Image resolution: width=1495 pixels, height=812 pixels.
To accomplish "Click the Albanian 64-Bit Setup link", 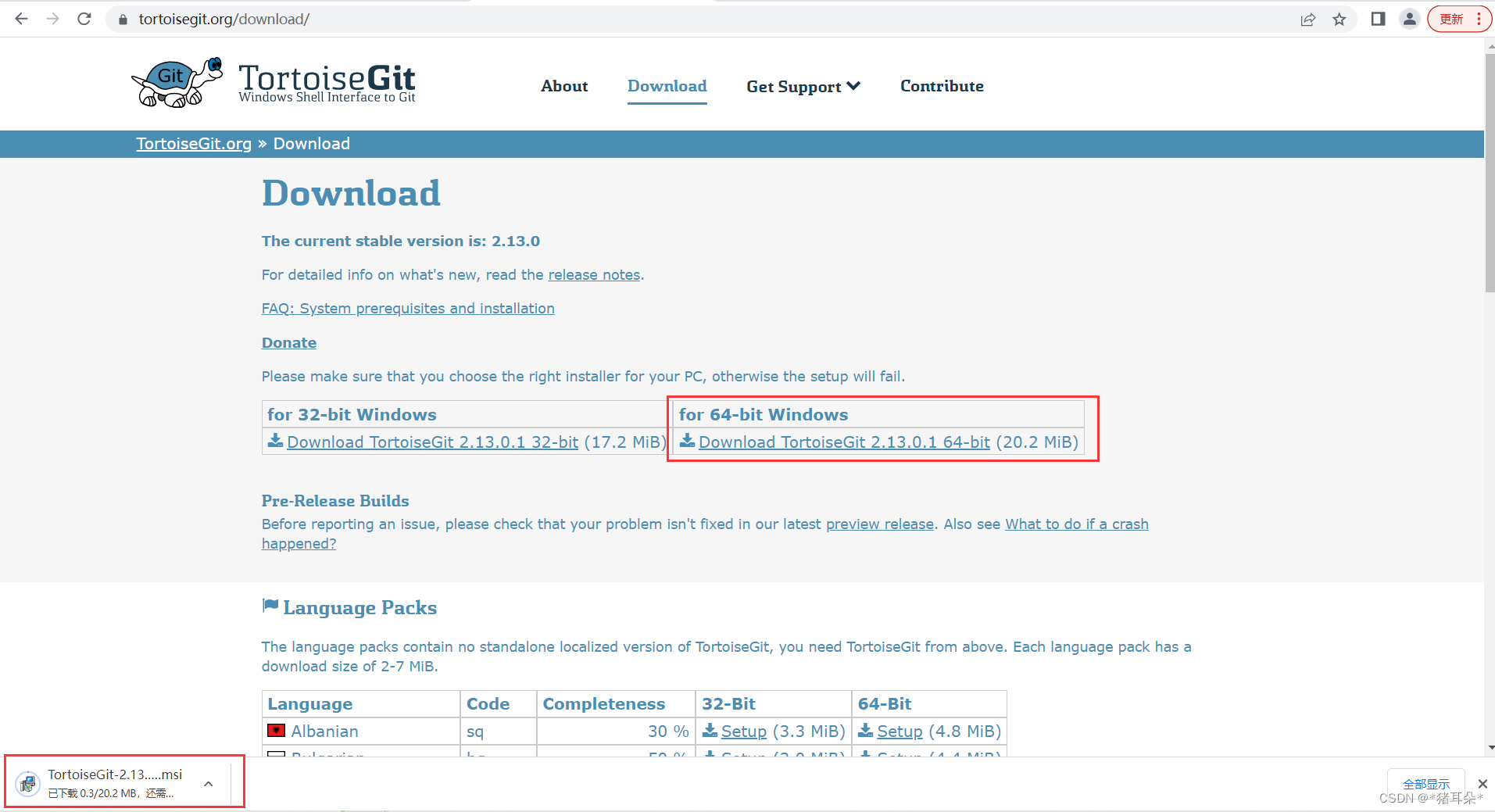I will click(x=900, y=732).
